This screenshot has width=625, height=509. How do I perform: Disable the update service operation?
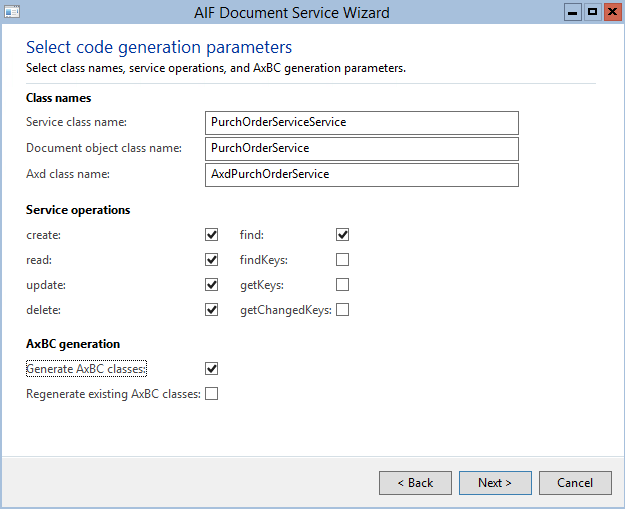[x=211, y=285]
